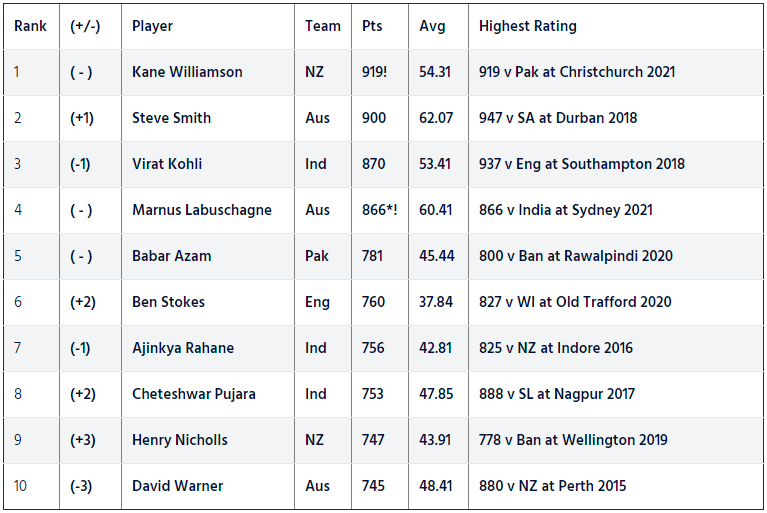Click Cheteshwar Pujara's name

(193, 394)
